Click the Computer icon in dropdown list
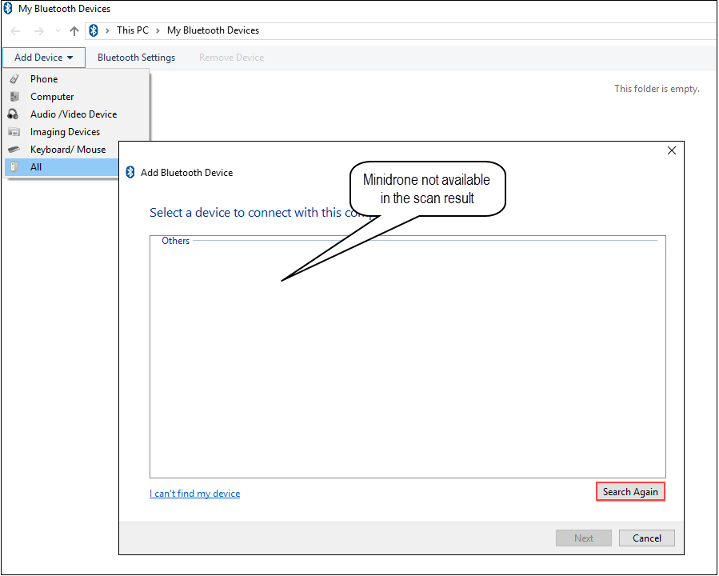Viewport: 719px width, 576px height. pyautogui.click(x=14, y=97)
